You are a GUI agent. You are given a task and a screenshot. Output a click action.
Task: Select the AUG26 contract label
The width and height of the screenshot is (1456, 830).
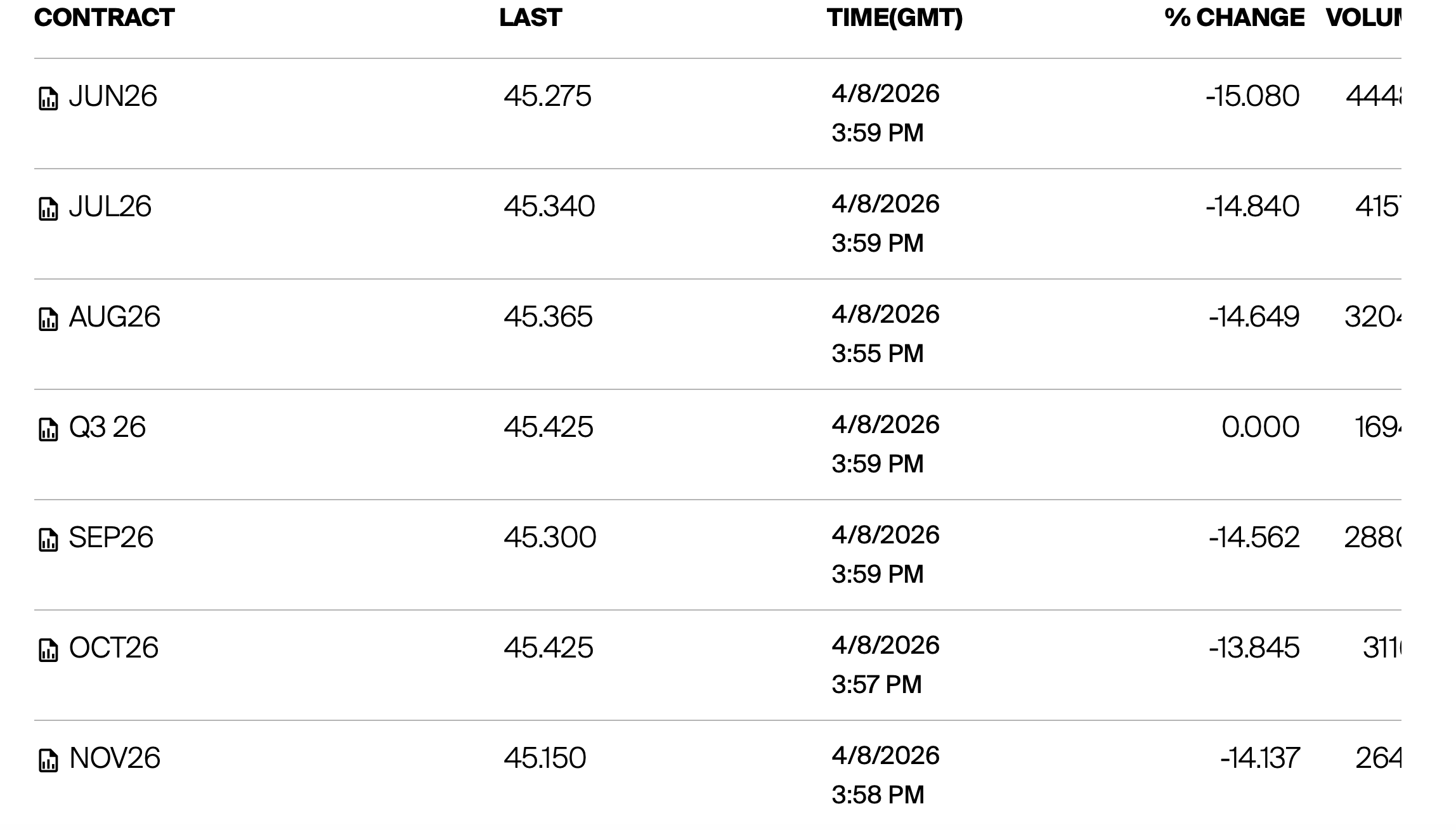[x=115, y=317]
